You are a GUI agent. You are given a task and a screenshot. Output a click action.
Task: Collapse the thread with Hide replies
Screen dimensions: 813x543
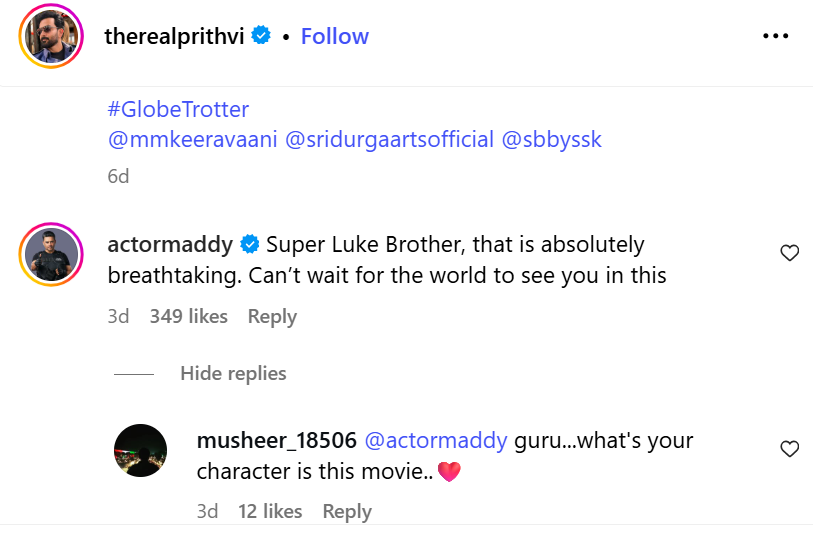tap(233, 373)
